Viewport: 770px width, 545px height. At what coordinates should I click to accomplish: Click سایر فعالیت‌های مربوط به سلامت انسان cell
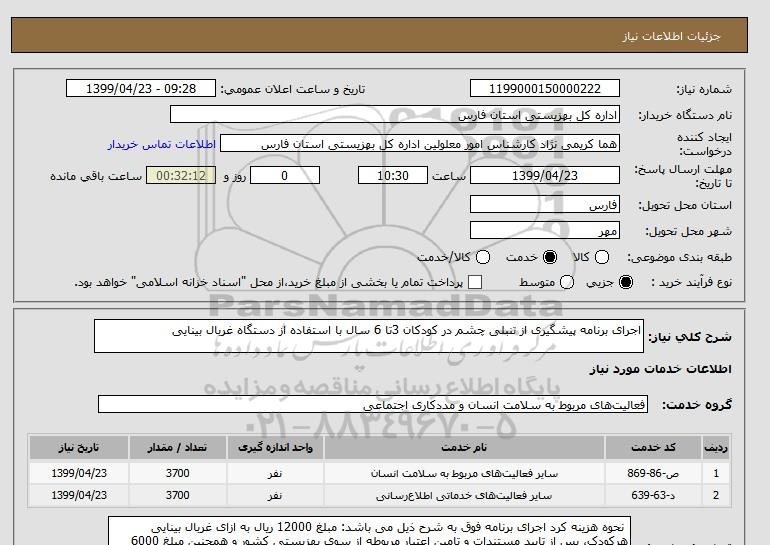click(464, 473)
